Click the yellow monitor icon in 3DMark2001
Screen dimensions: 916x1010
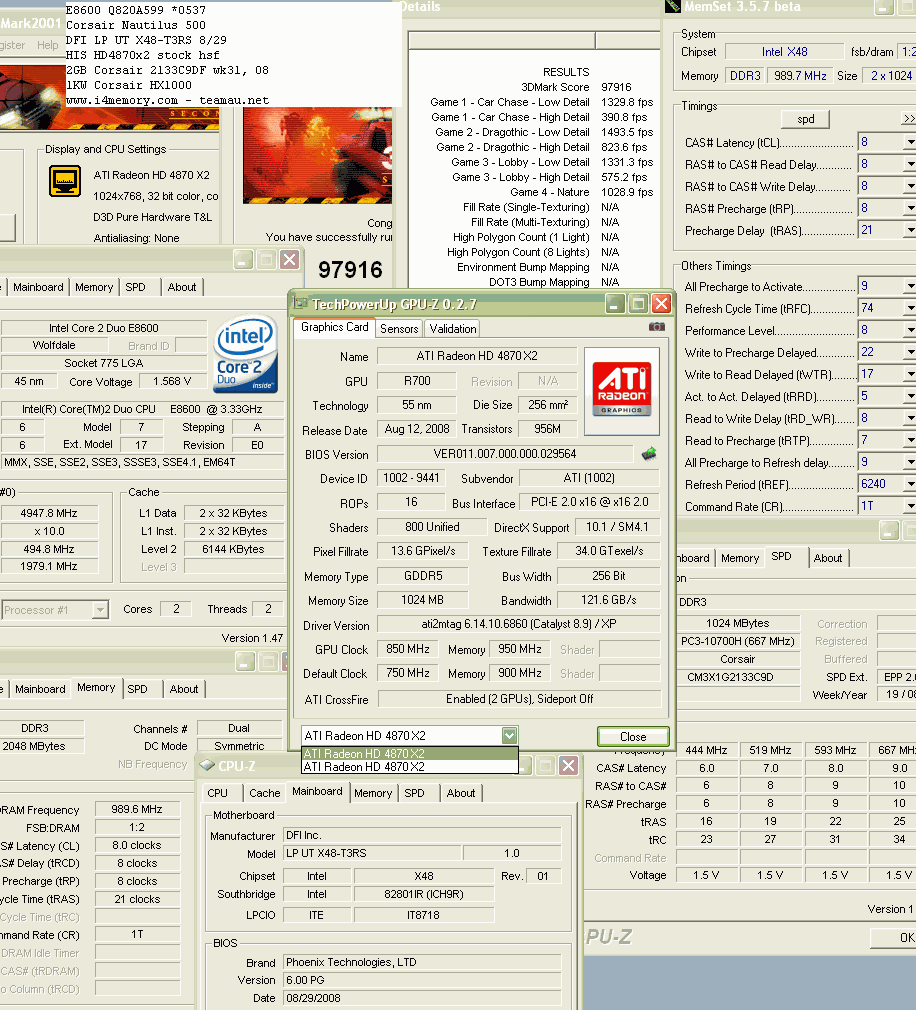[65, 181]
